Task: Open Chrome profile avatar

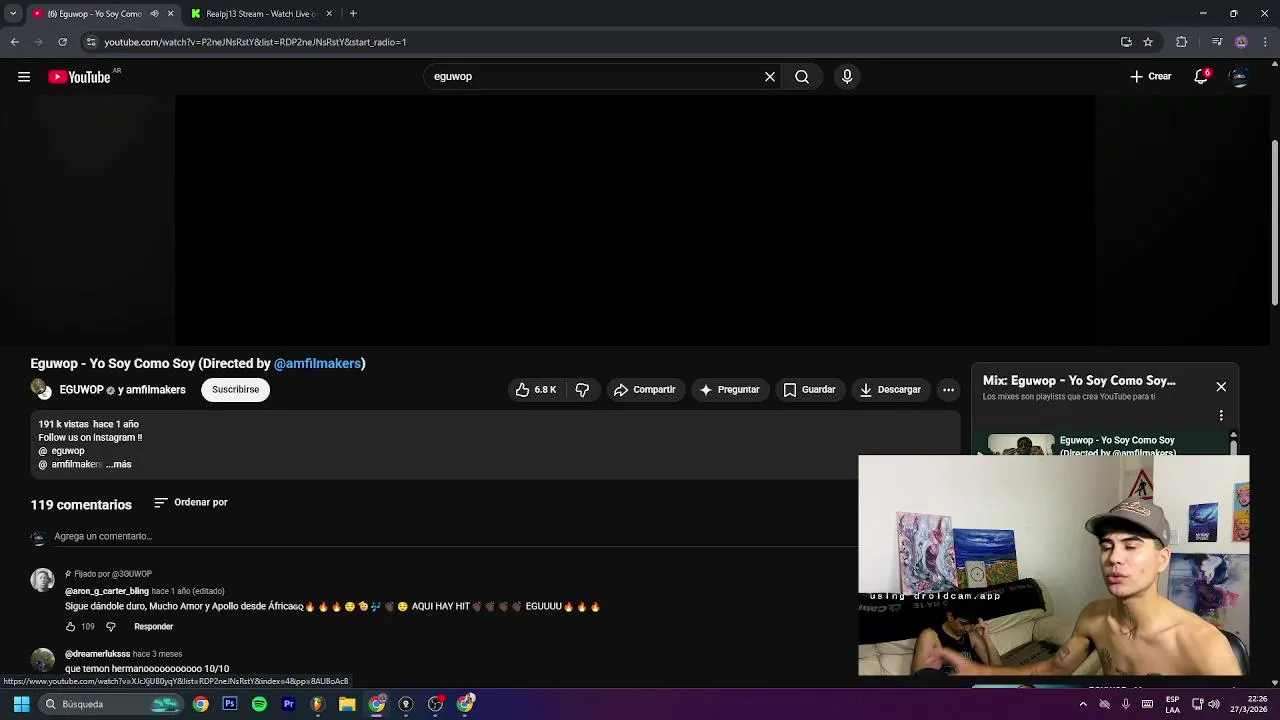Action: pyautogui.click(x=1241, y=42)
